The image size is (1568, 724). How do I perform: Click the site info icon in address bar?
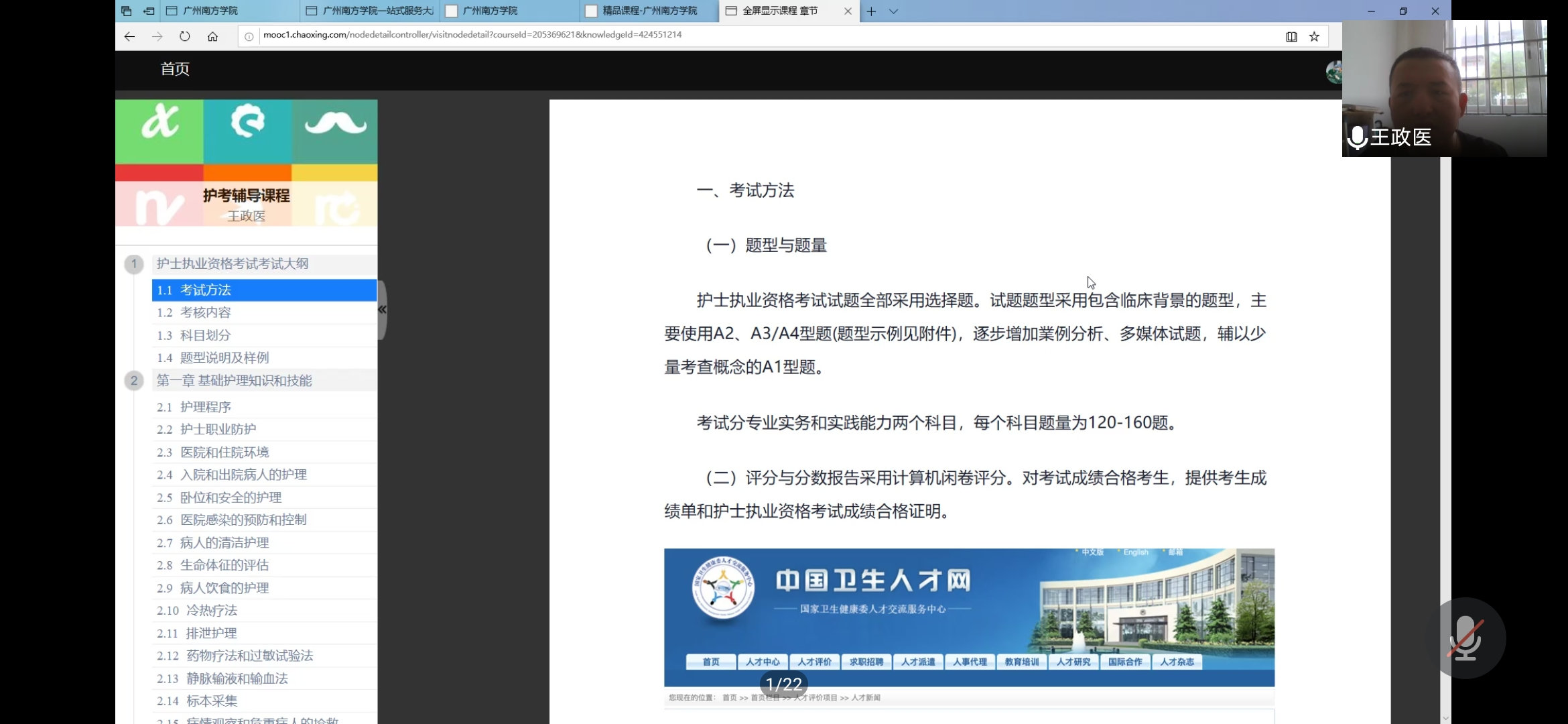(249, 36)
